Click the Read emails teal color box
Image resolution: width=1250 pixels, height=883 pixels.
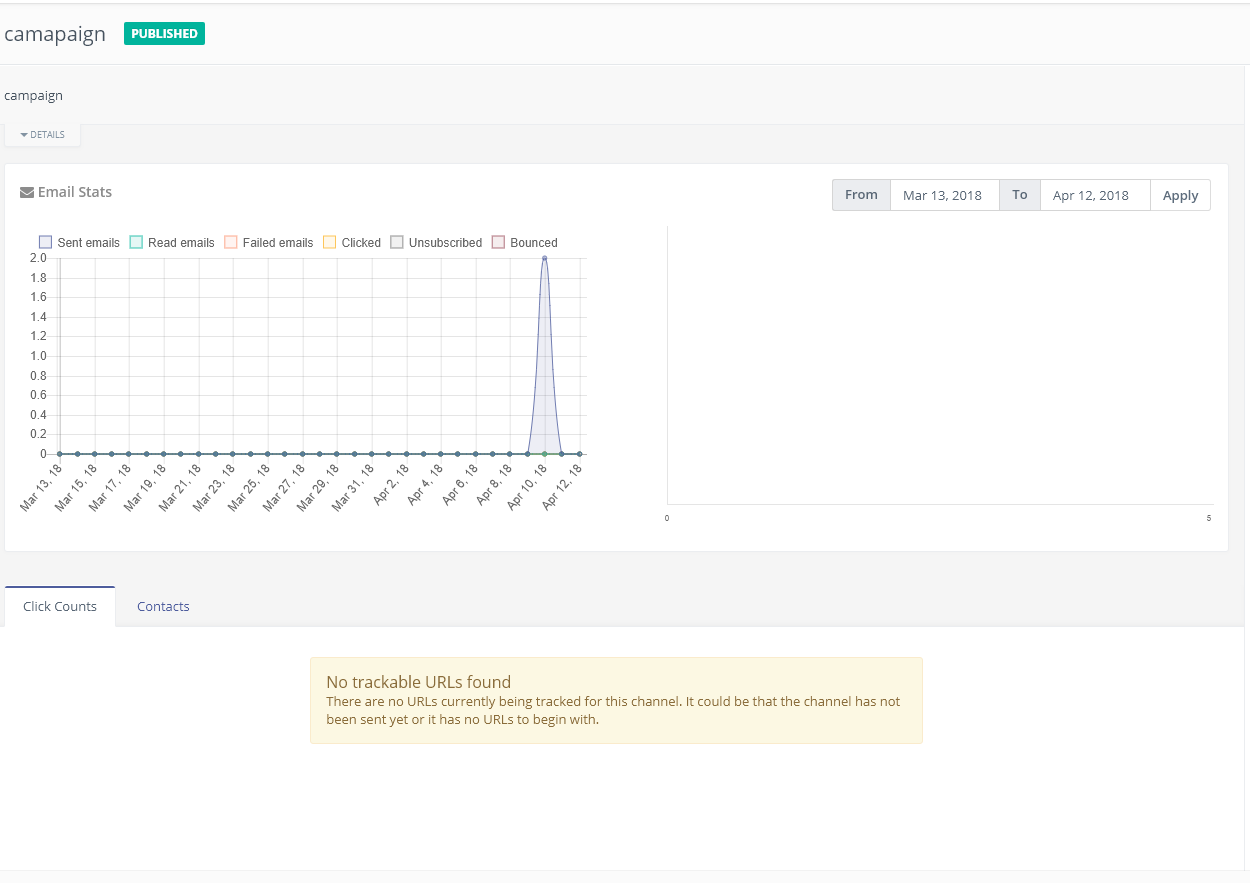pos(136,242)
